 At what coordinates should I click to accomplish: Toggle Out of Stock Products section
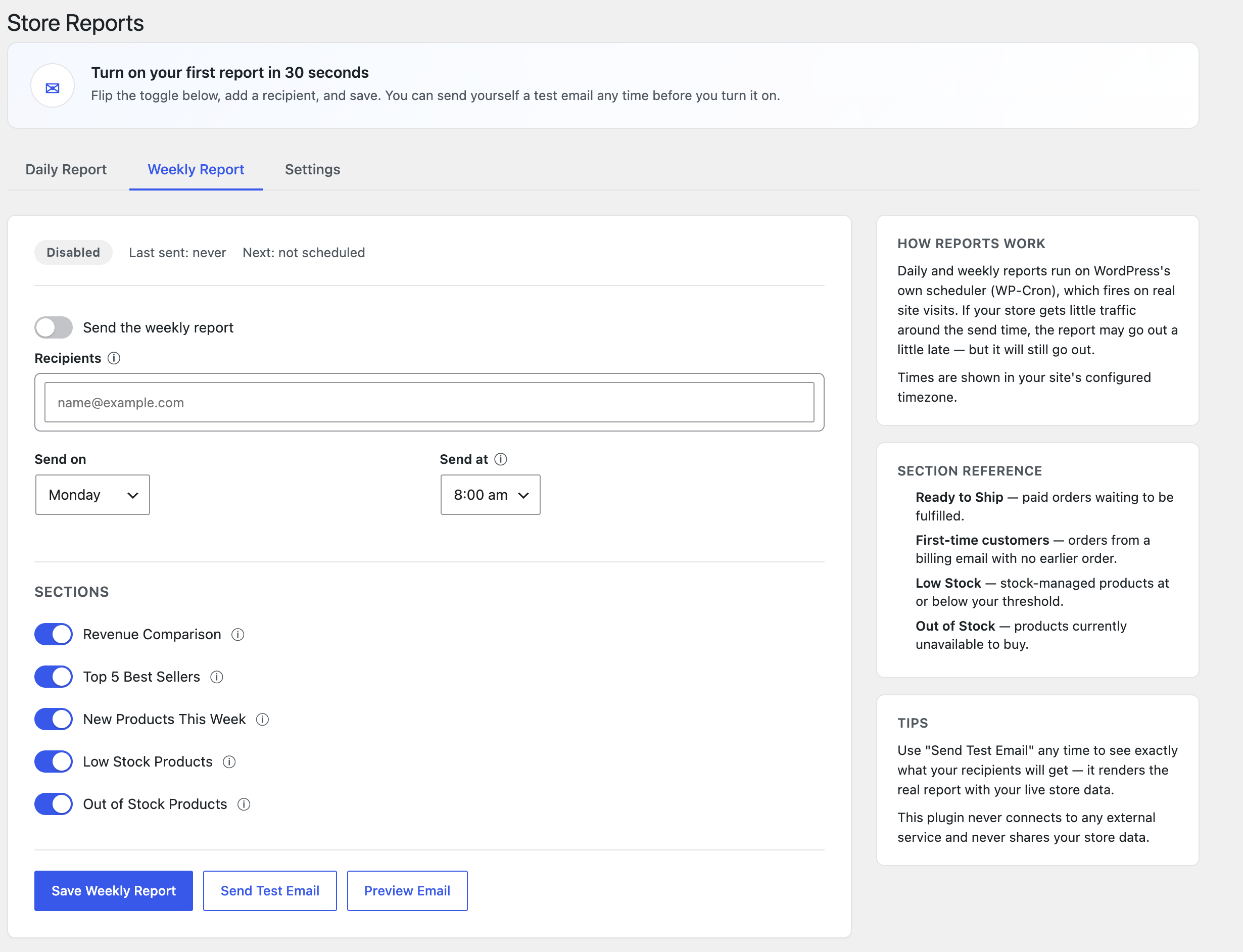click(54, 804)
